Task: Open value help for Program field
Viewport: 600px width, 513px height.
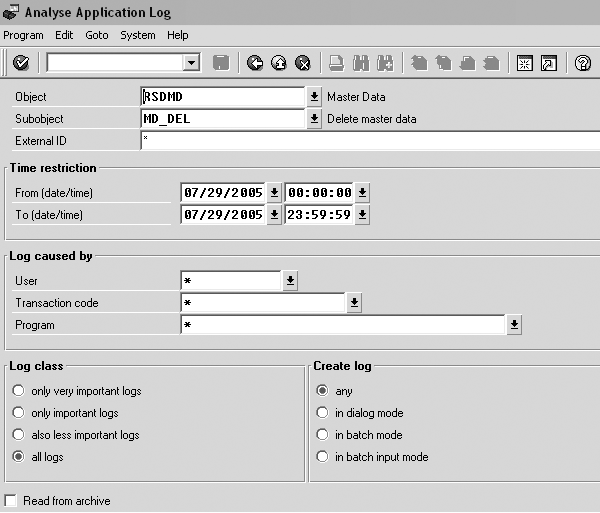Action: click(514, 325)
